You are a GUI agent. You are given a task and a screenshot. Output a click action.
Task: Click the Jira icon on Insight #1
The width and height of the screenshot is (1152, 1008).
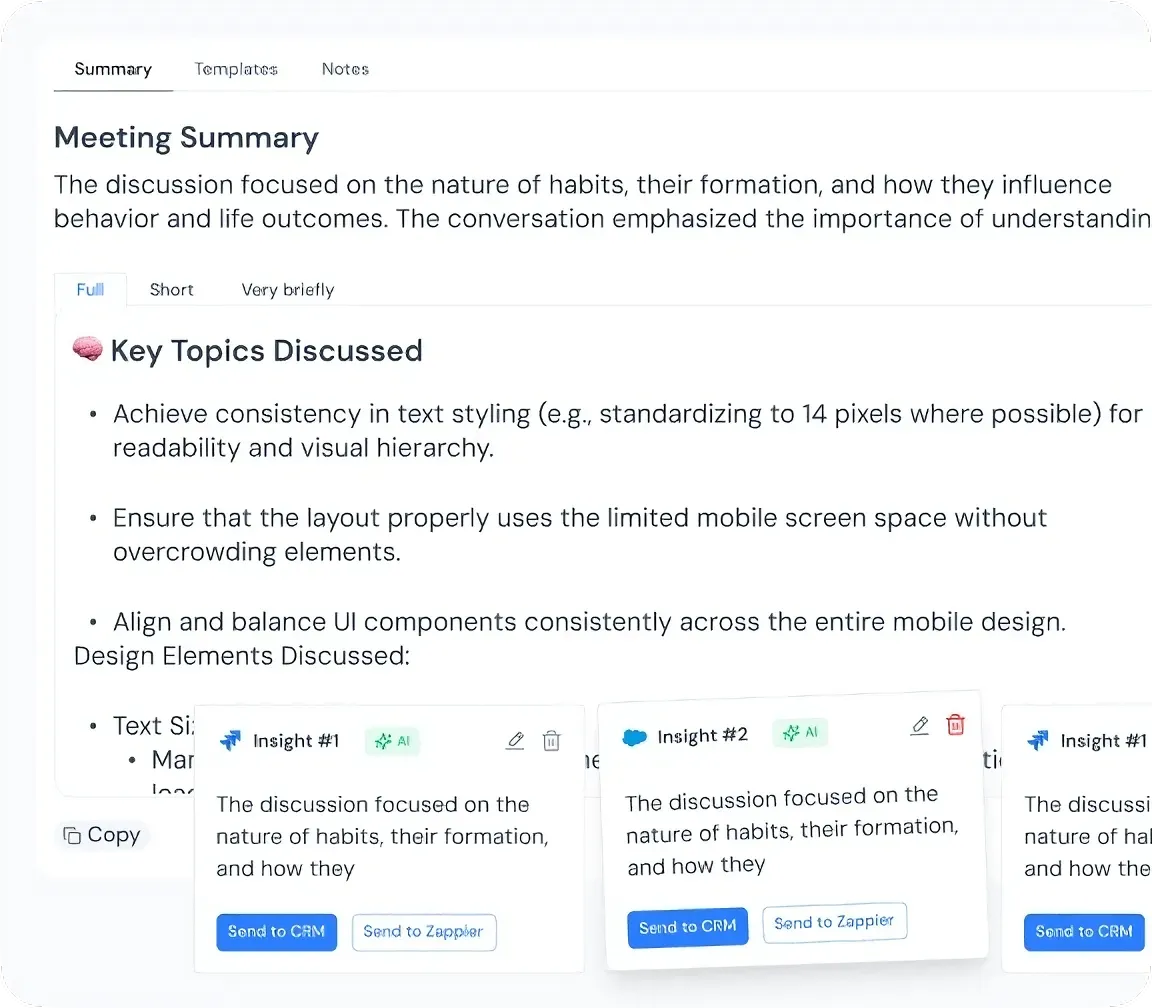pos(232,741)
